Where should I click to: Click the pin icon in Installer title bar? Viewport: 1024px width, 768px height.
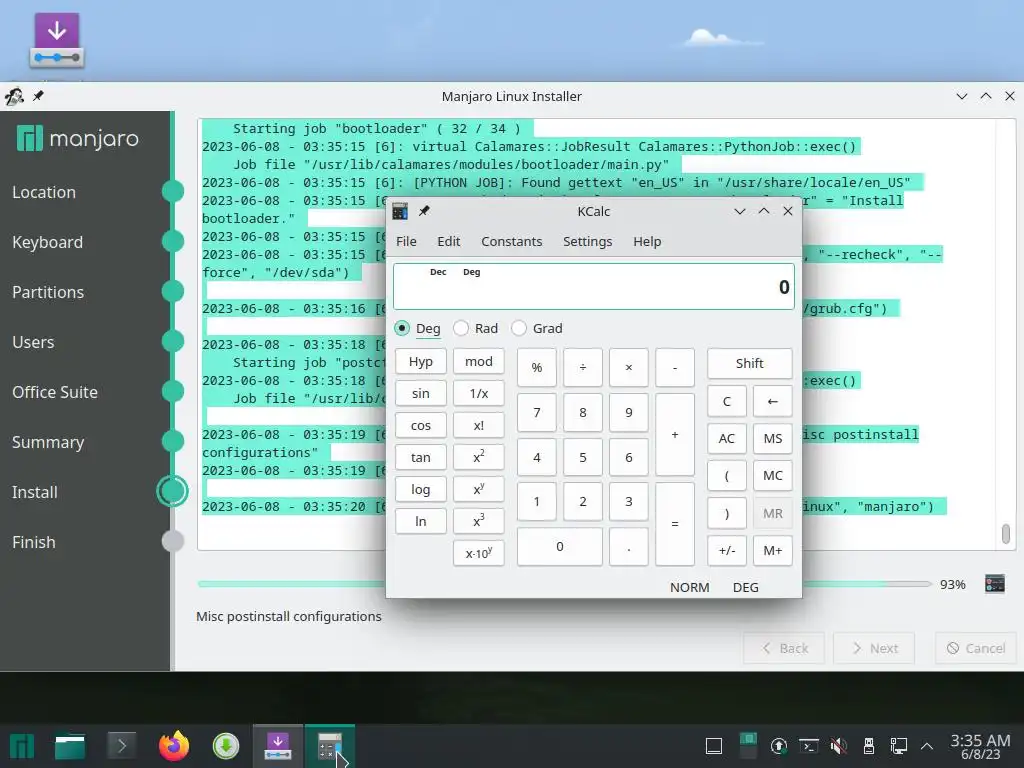pyautogui.click(x=39, y=96)
